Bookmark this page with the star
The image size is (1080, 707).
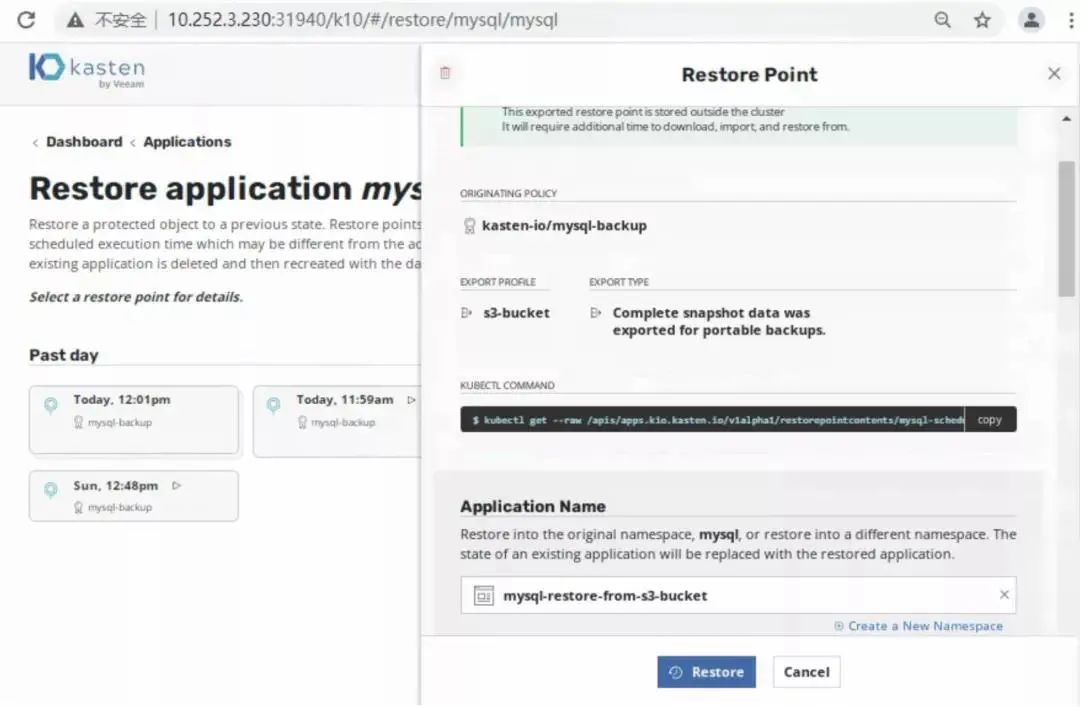coord(982,20)
